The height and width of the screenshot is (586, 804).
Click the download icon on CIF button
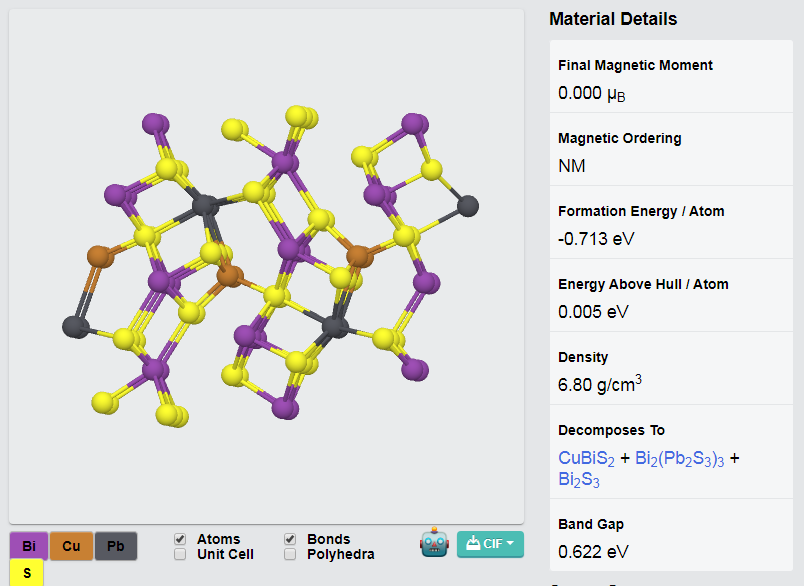coord(473,543)
